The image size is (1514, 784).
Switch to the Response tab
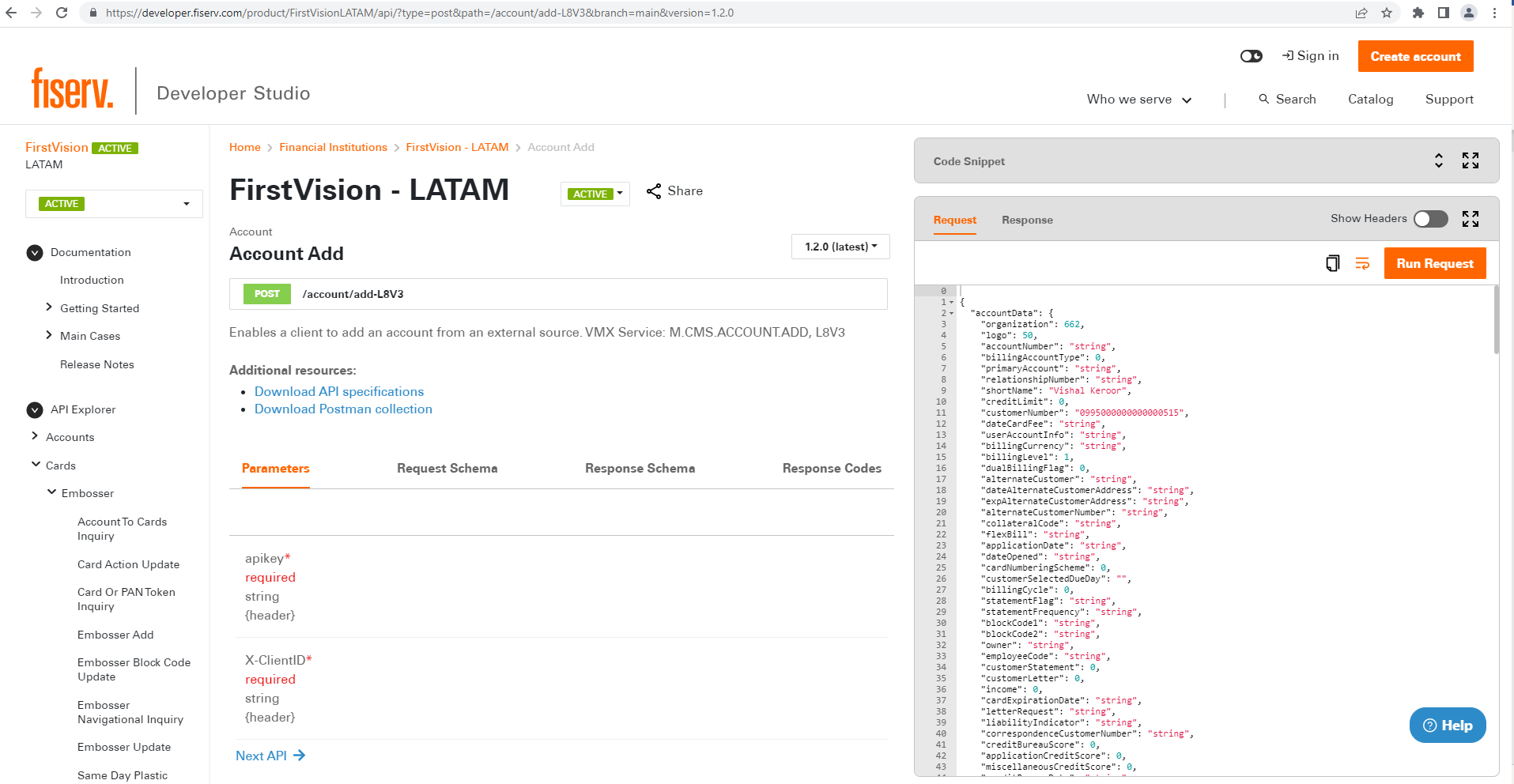click(1027, 220)
